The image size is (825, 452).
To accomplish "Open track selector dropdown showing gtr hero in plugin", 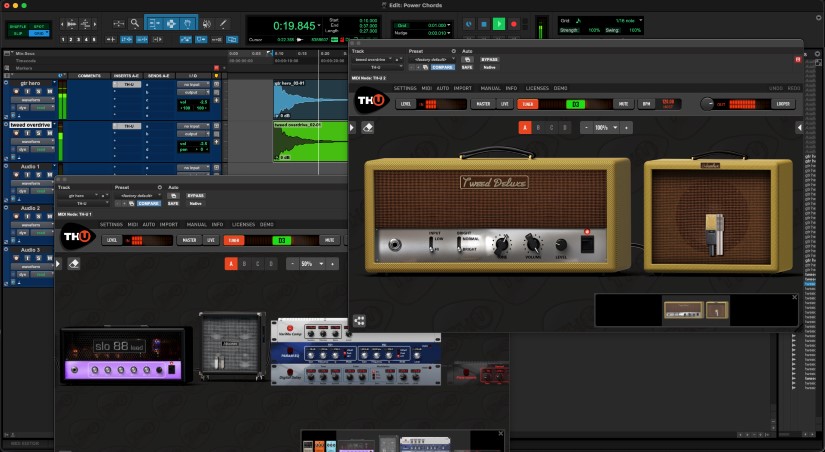I will pos(79,196).
